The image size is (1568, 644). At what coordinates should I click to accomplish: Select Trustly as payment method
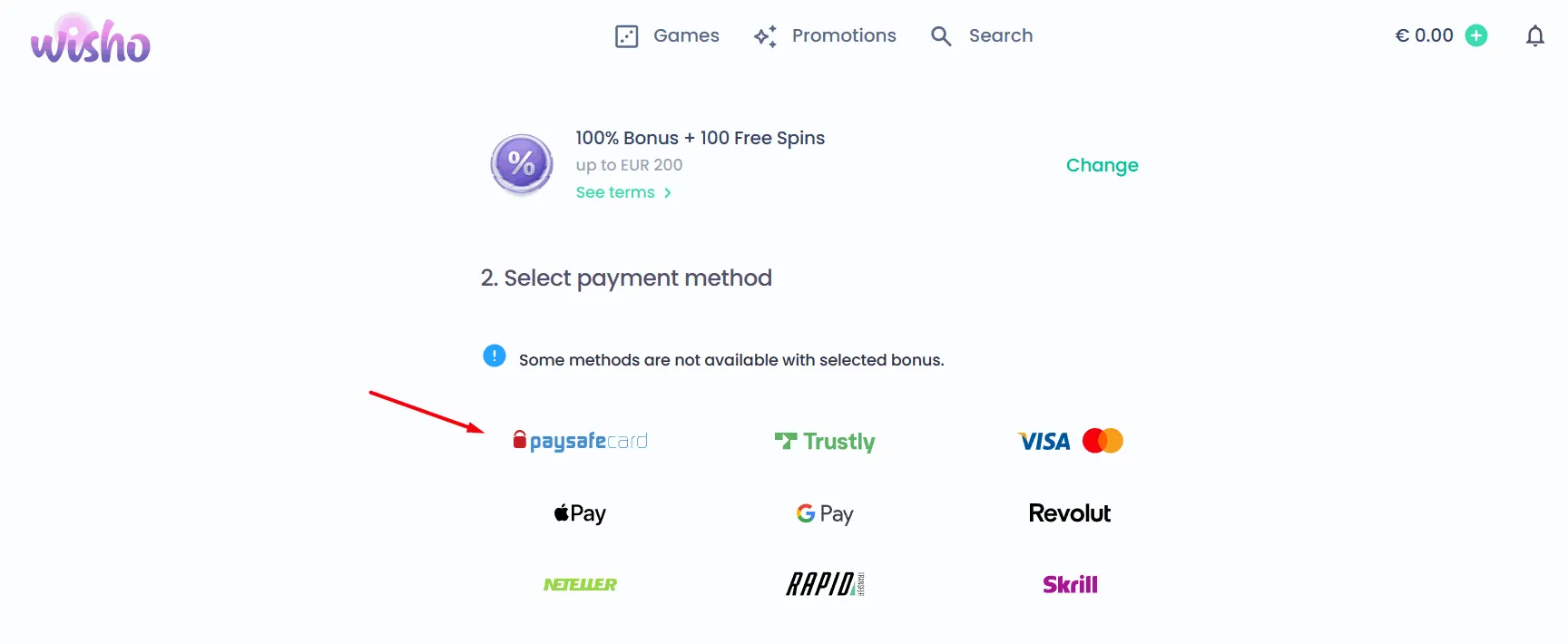[824, 441]
